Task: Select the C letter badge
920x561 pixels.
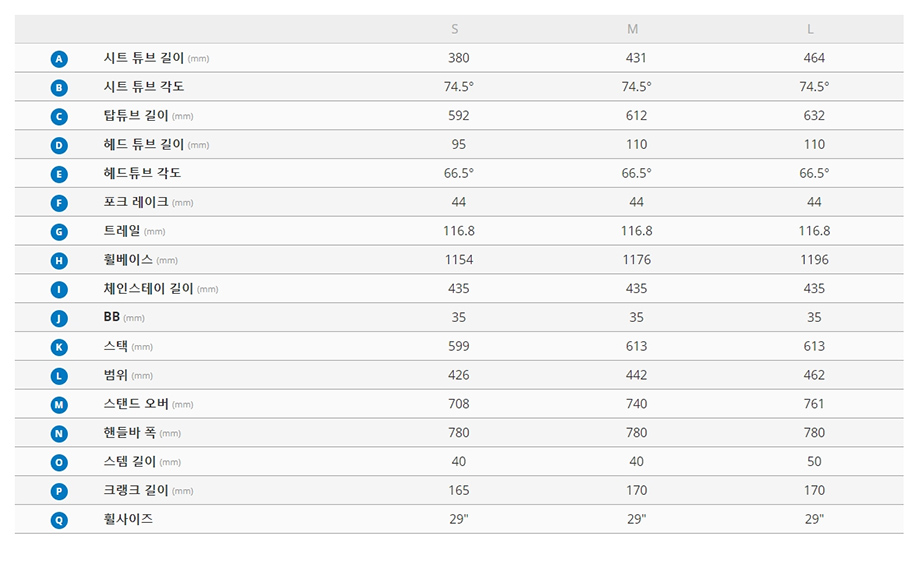Action: (x=59, y=117)
